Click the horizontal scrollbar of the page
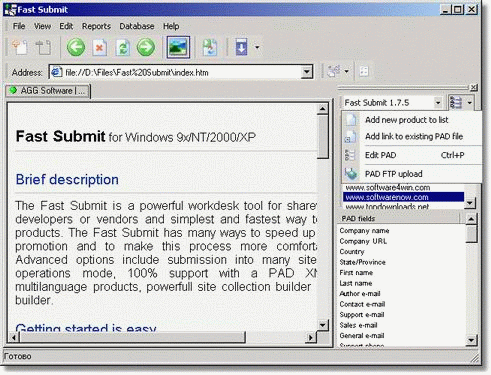The width and height of the screenshot is (491, 375). click(162, 337)
